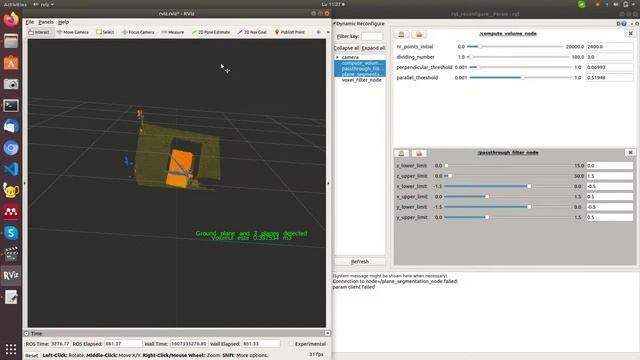This screenshot has height=360, width=640.
Task: Choose the Select tool in RViz
Action: click(x=105, y=32)
